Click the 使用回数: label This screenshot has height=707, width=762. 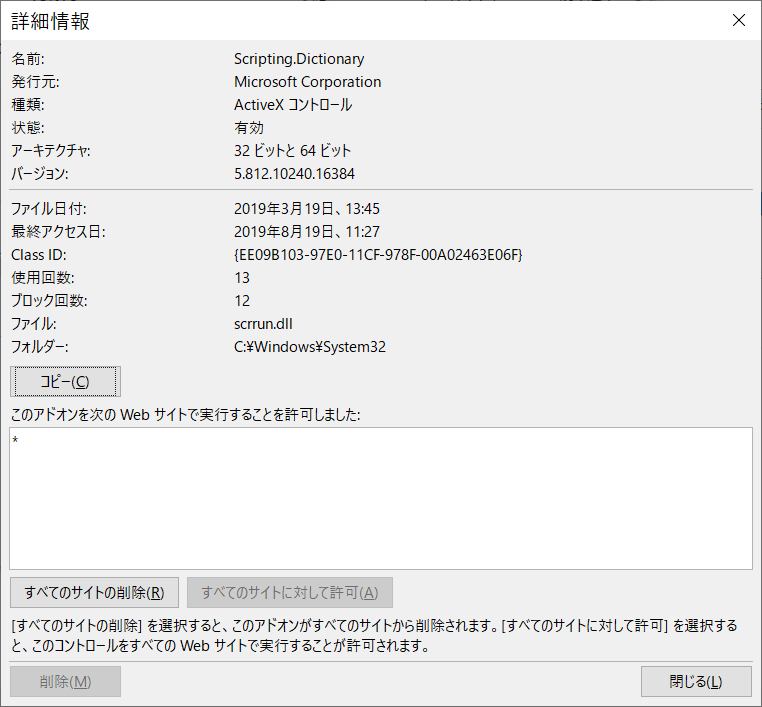[x=43, y=277]
